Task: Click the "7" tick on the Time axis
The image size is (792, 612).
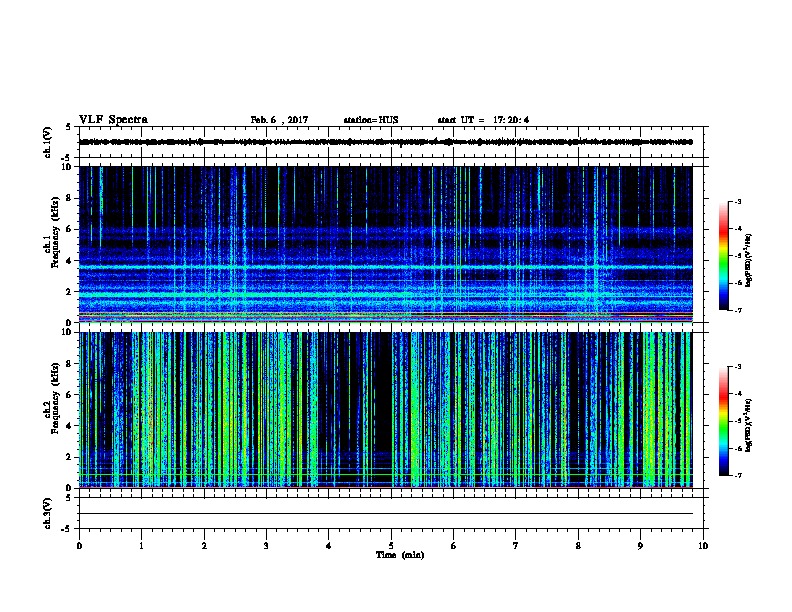Action: pyautogui.click(x=516, y=546)
